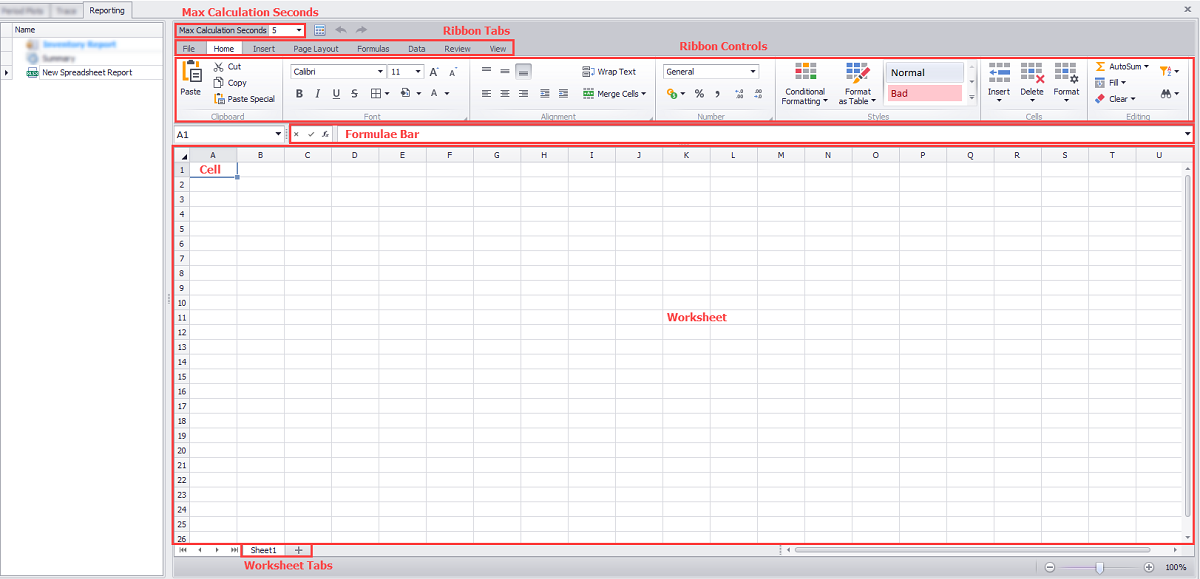Apply comma style number format
Screen dimensions: 1200x579
pyautogui.click(x=717, y=94)
